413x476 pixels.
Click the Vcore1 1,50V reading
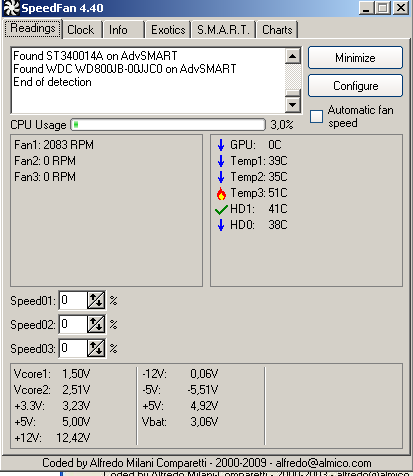52,374
